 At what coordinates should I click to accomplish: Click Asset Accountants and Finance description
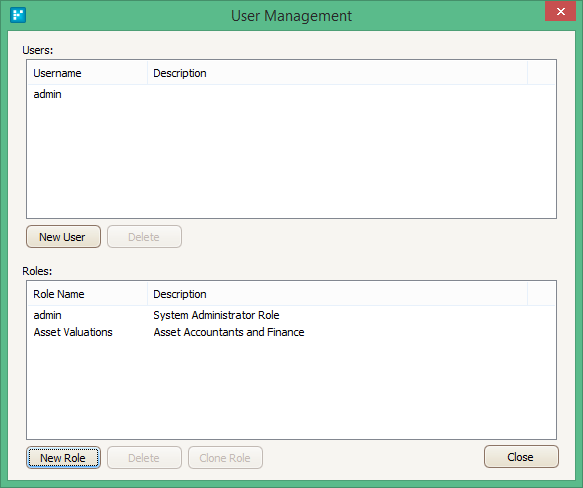pyautogui.click(x=229, y=332)
